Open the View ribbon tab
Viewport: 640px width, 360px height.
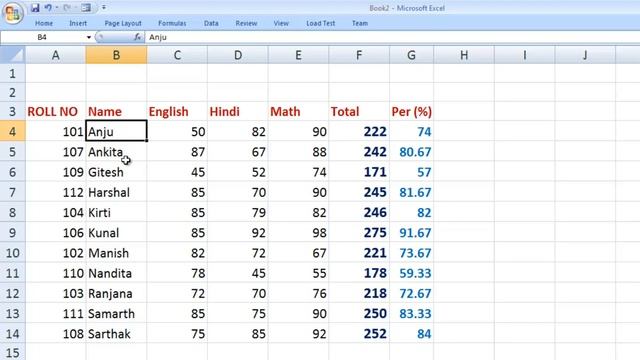(281, 23)
